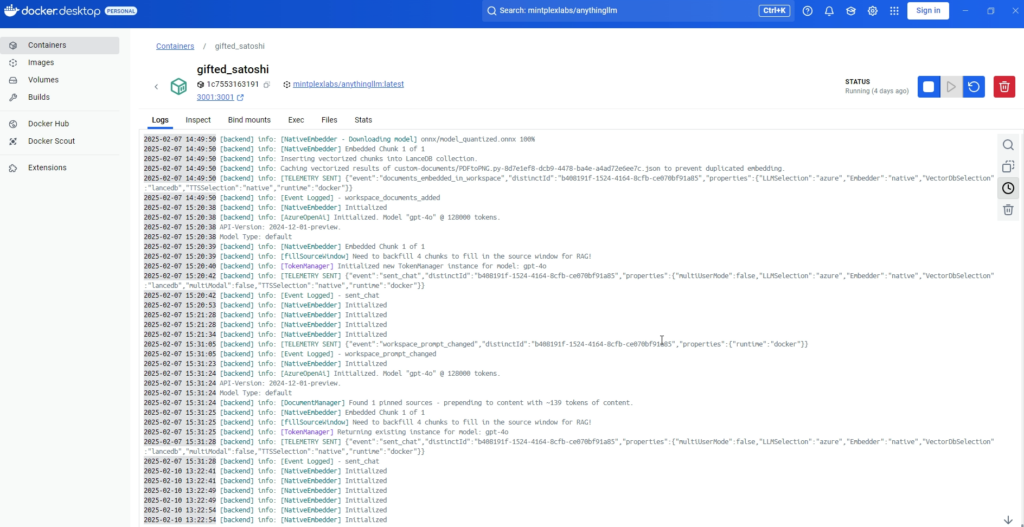
Task: Click the Volumes sidebar icon
Action: 13,80
